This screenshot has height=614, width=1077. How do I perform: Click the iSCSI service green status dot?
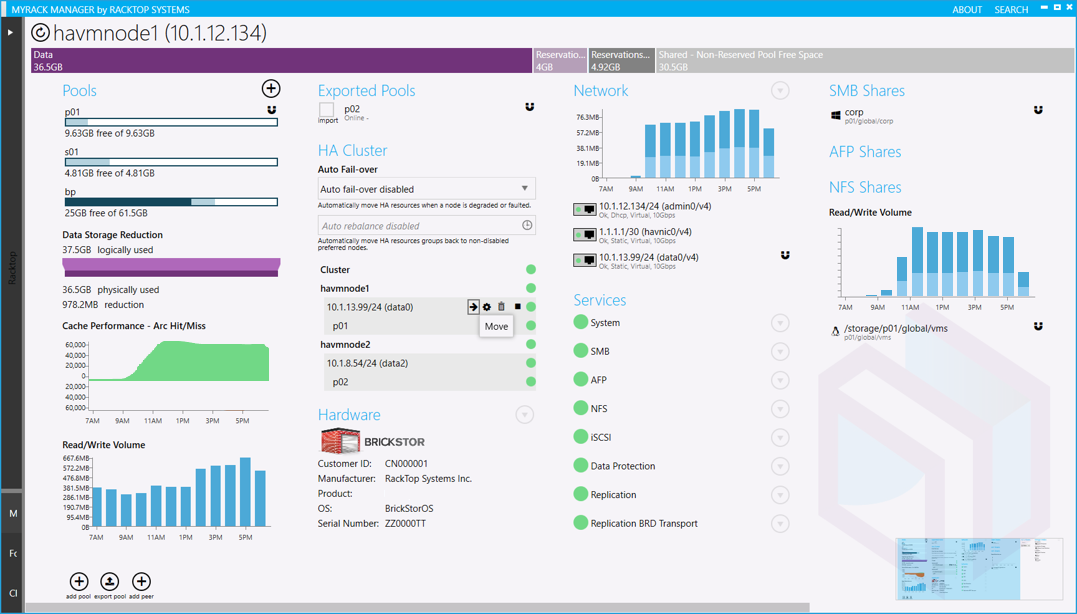point(580,437)
